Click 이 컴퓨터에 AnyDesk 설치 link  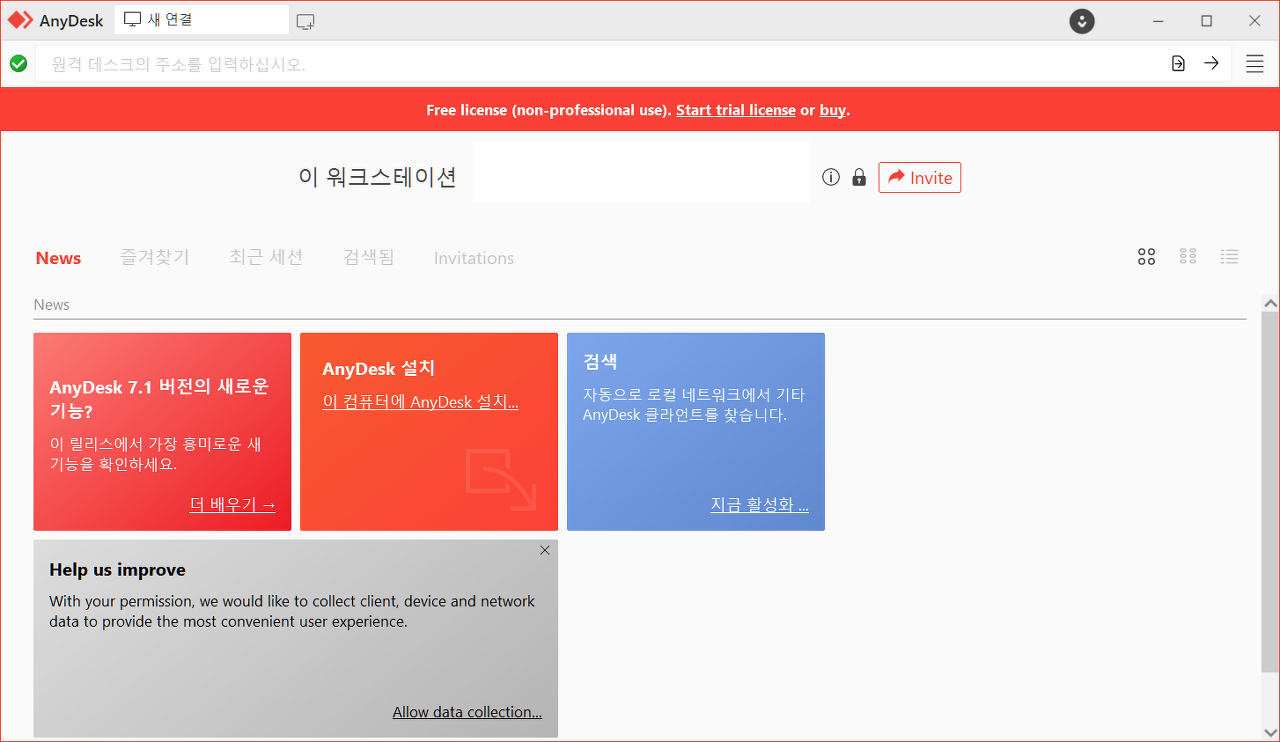pos(420,402)
